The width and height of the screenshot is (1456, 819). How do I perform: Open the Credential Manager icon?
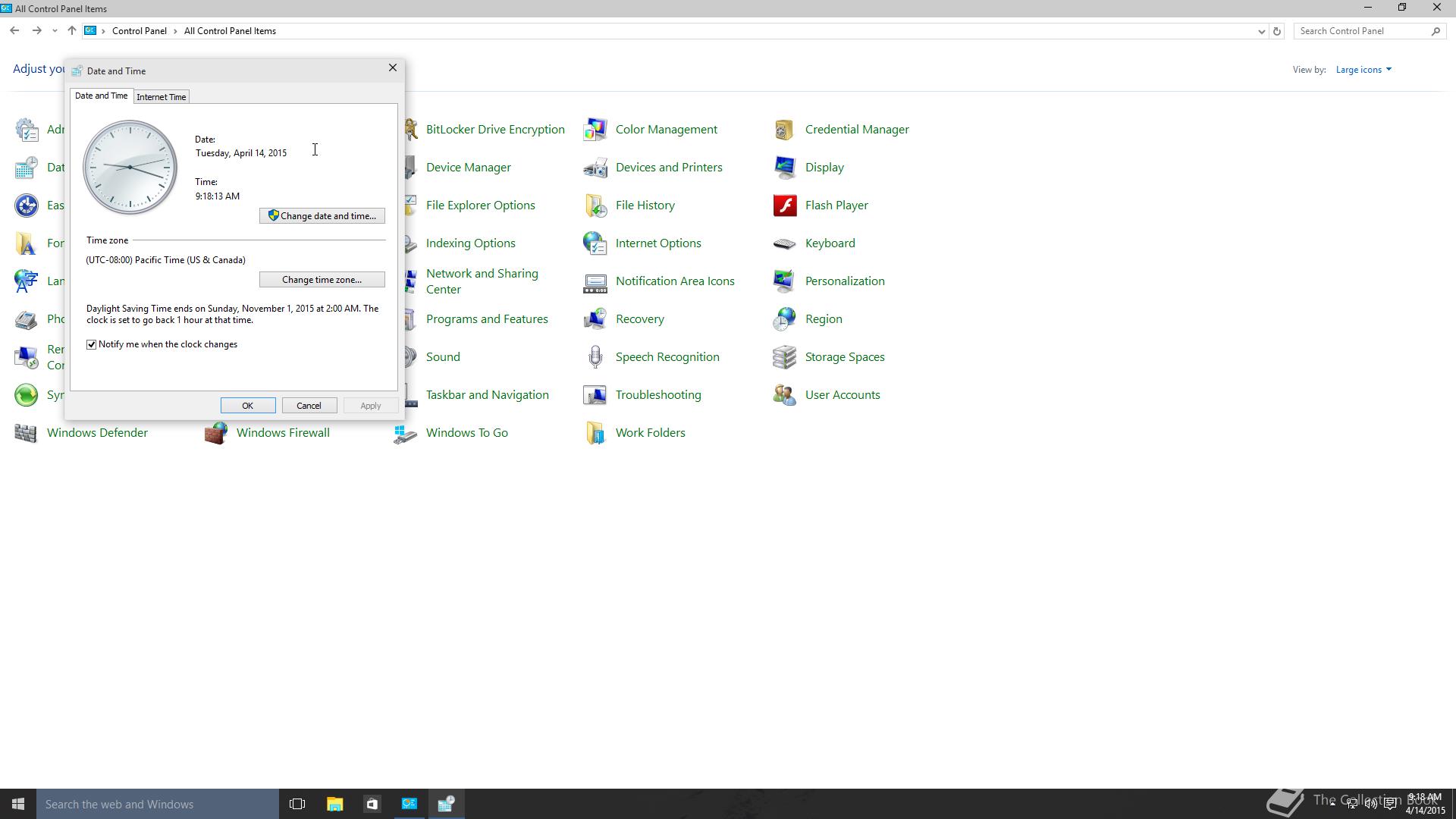point(785,130)
